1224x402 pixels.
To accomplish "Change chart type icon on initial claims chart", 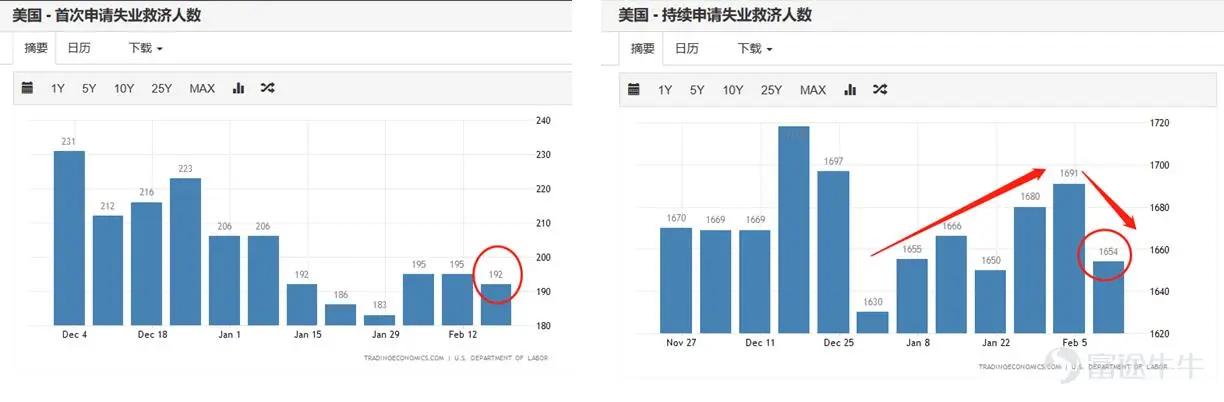I will (x=238, y=89).
